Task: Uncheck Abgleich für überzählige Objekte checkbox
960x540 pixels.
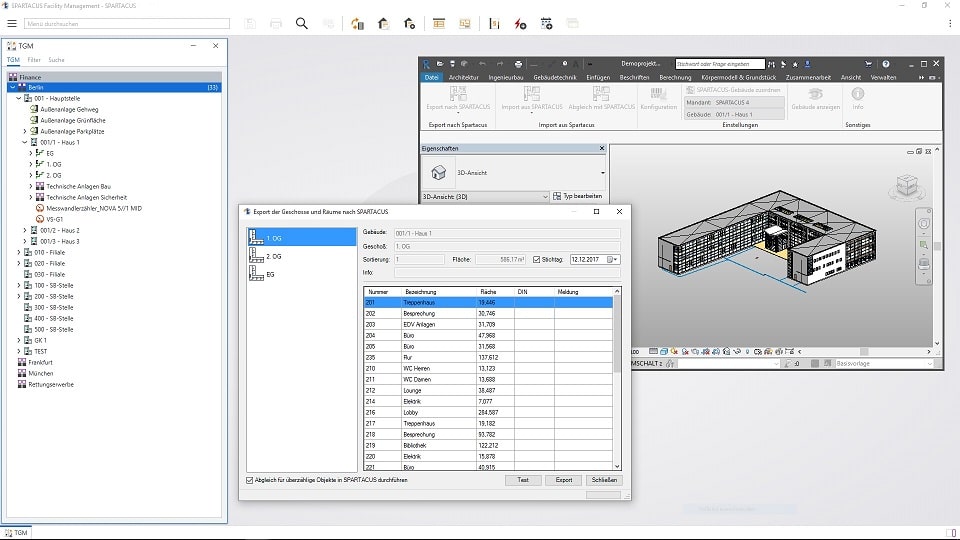Action: click(250, 480)
